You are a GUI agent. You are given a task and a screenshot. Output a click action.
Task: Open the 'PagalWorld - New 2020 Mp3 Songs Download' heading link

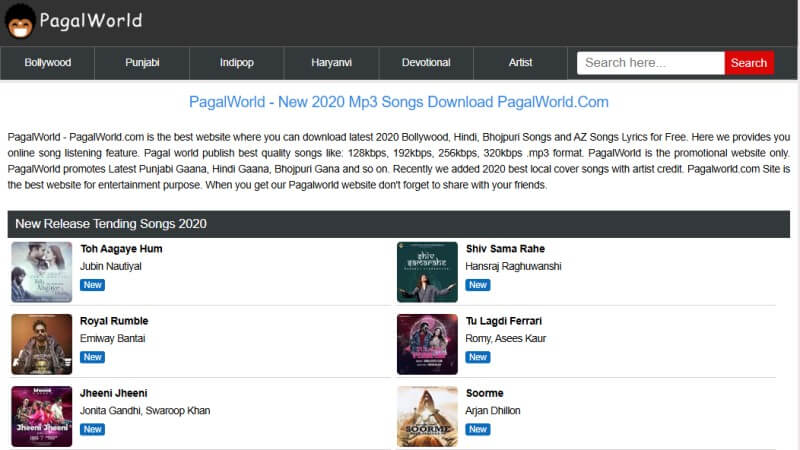point(398,102)
